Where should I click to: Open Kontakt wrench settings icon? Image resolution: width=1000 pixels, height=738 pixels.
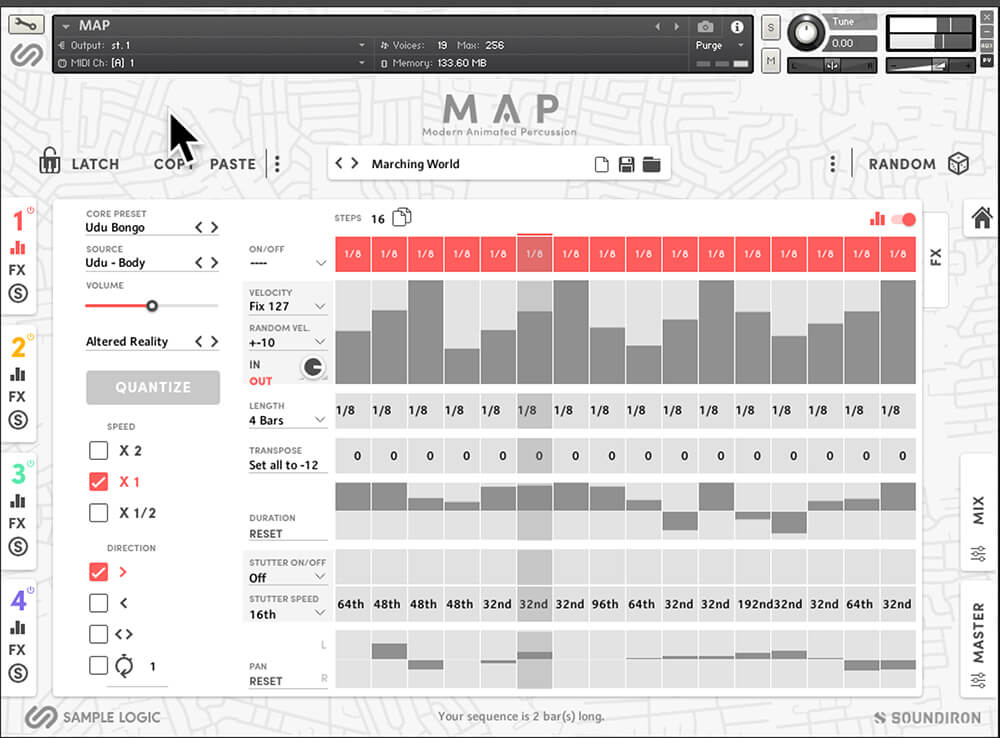(x=25, y=26)
